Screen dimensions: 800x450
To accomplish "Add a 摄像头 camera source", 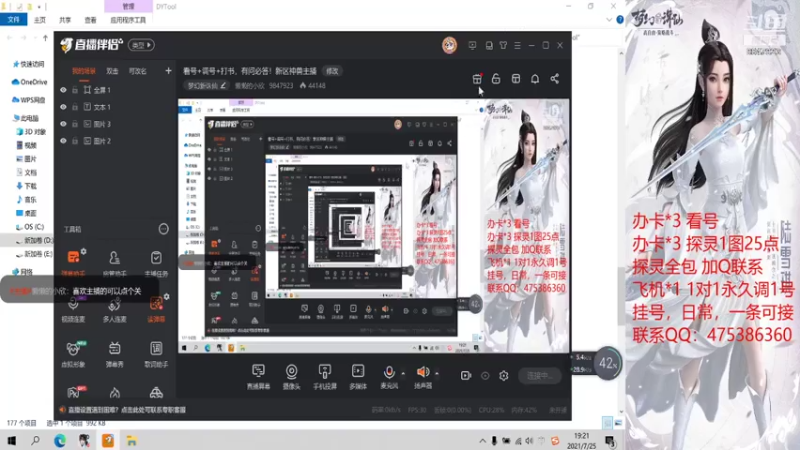I will pyautogui.click(x=291, y=377).
